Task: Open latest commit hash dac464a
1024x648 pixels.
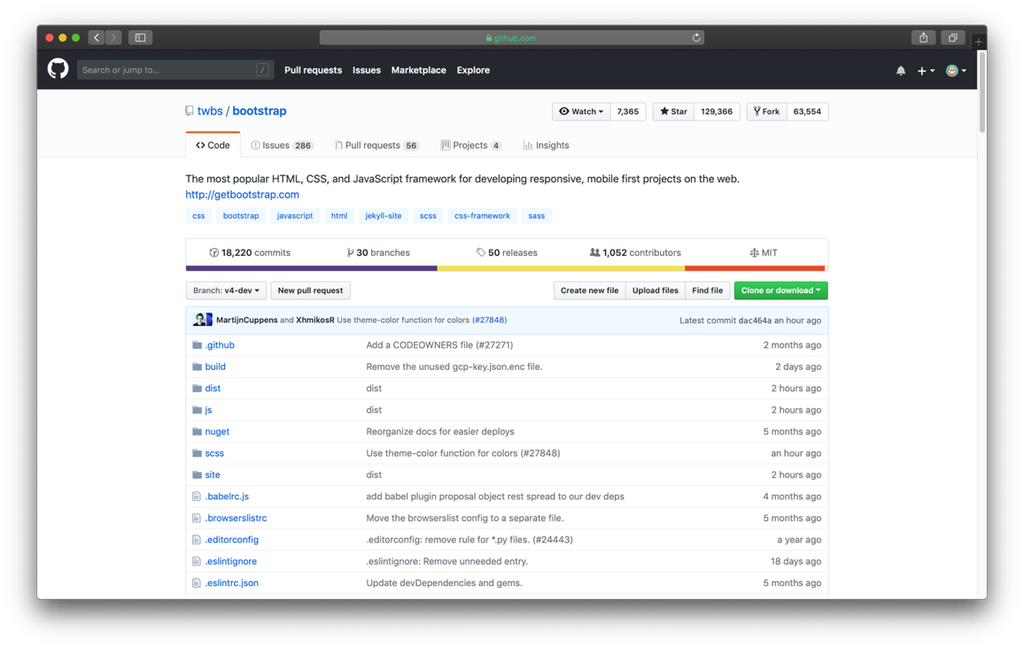Action: (754, 320)
